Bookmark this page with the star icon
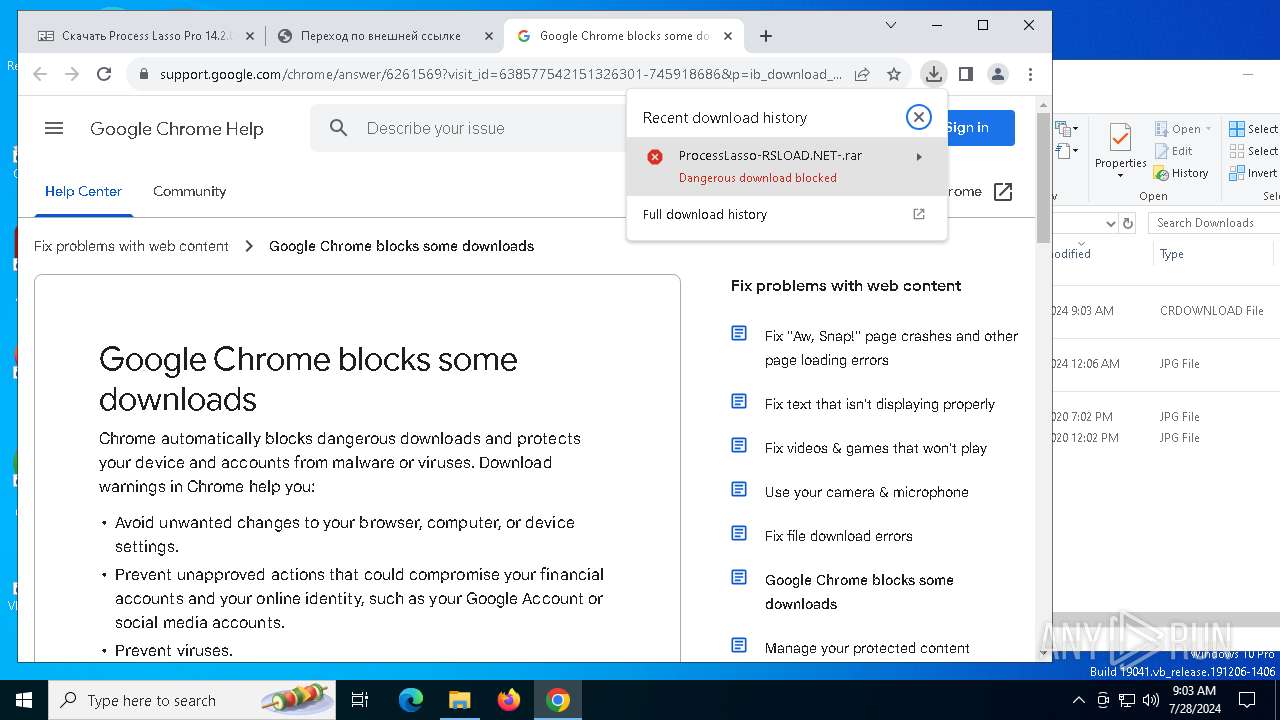The image size is (1280, 720). pyautogui.click(x=894, y=74)
